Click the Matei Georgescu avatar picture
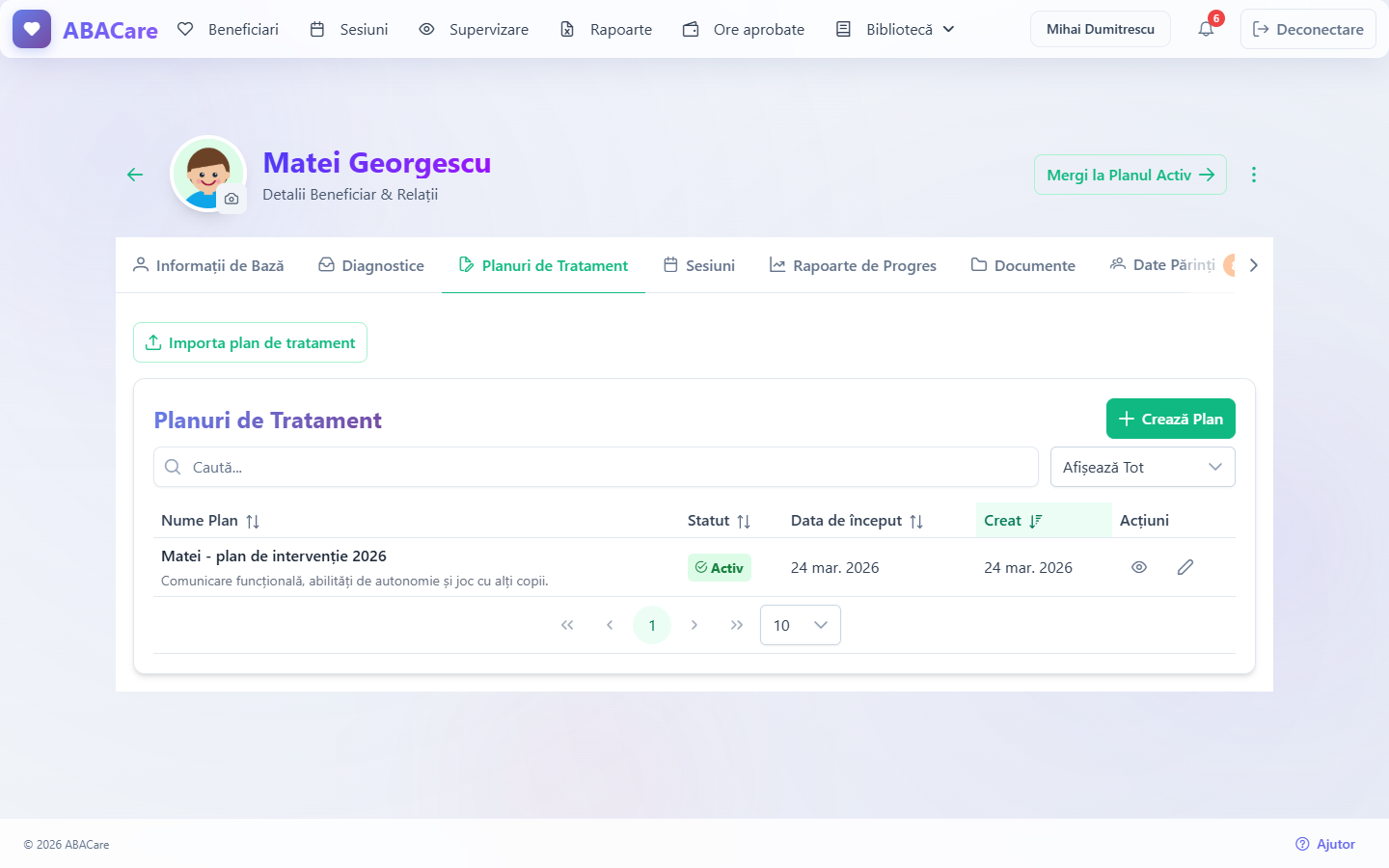This screenshot has width=1389, height=868. [x=208, y=174]
